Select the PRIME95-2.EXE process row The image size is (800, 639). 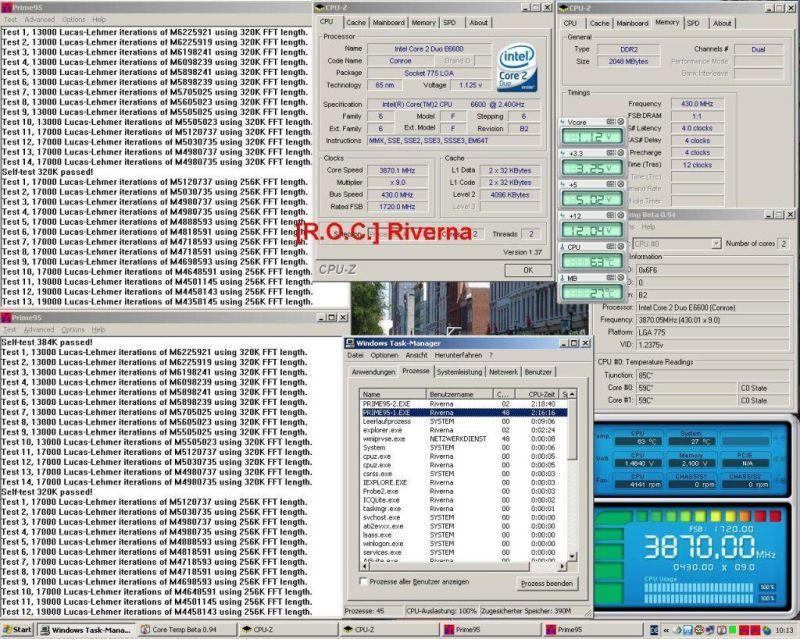click(x=464, y=404)
